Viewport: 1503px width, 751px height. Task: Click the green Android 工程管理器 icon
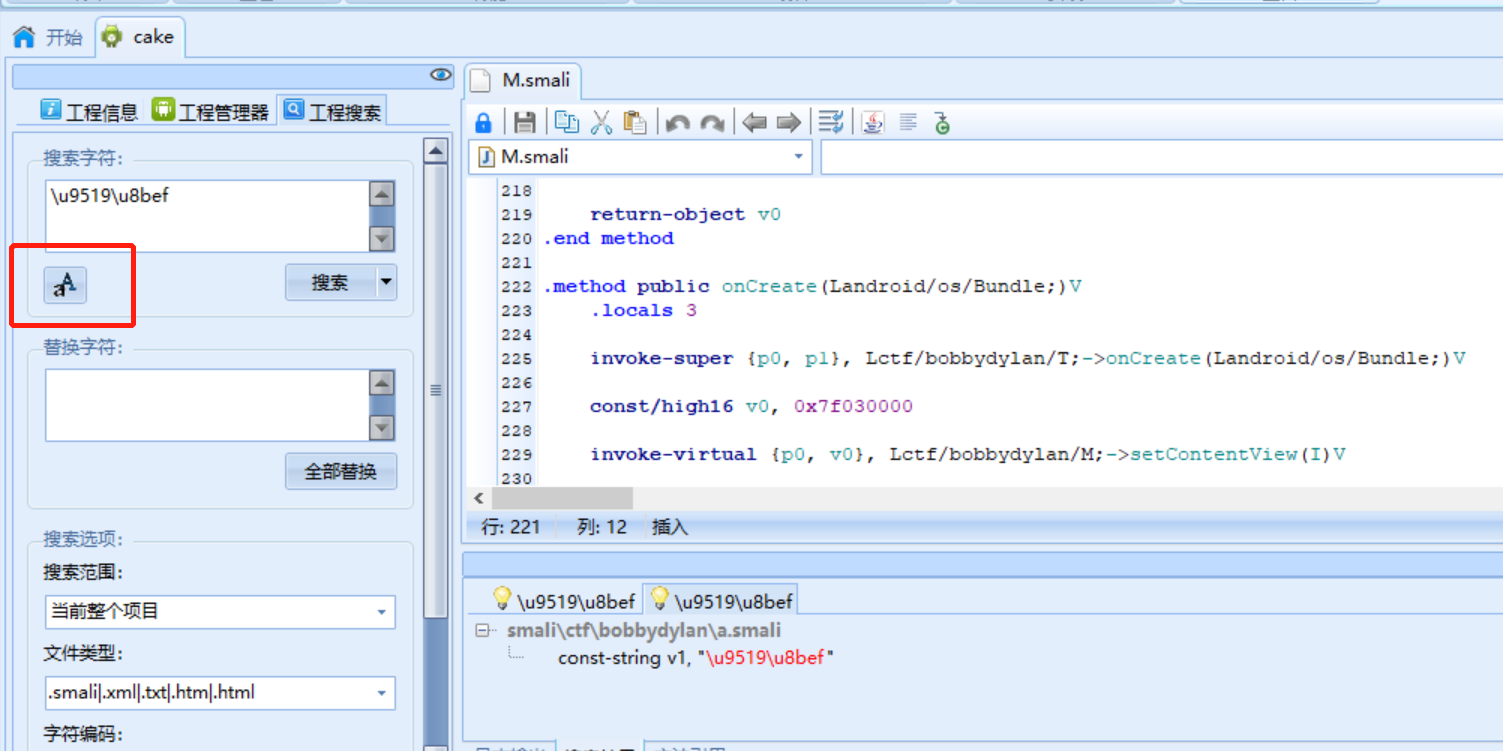[163, 109]
